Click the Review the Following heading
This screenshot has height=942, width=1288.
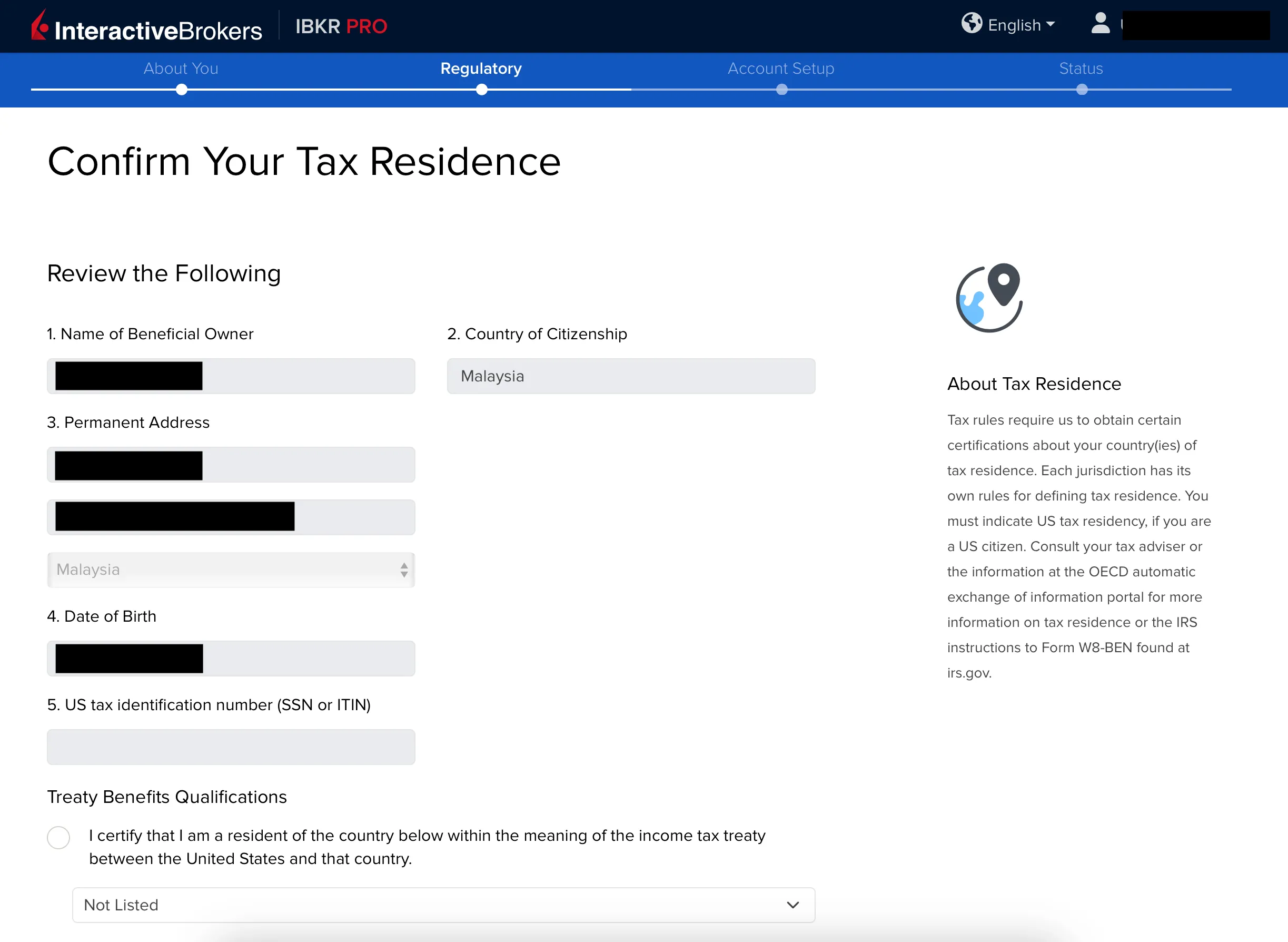tap(164, 274)
